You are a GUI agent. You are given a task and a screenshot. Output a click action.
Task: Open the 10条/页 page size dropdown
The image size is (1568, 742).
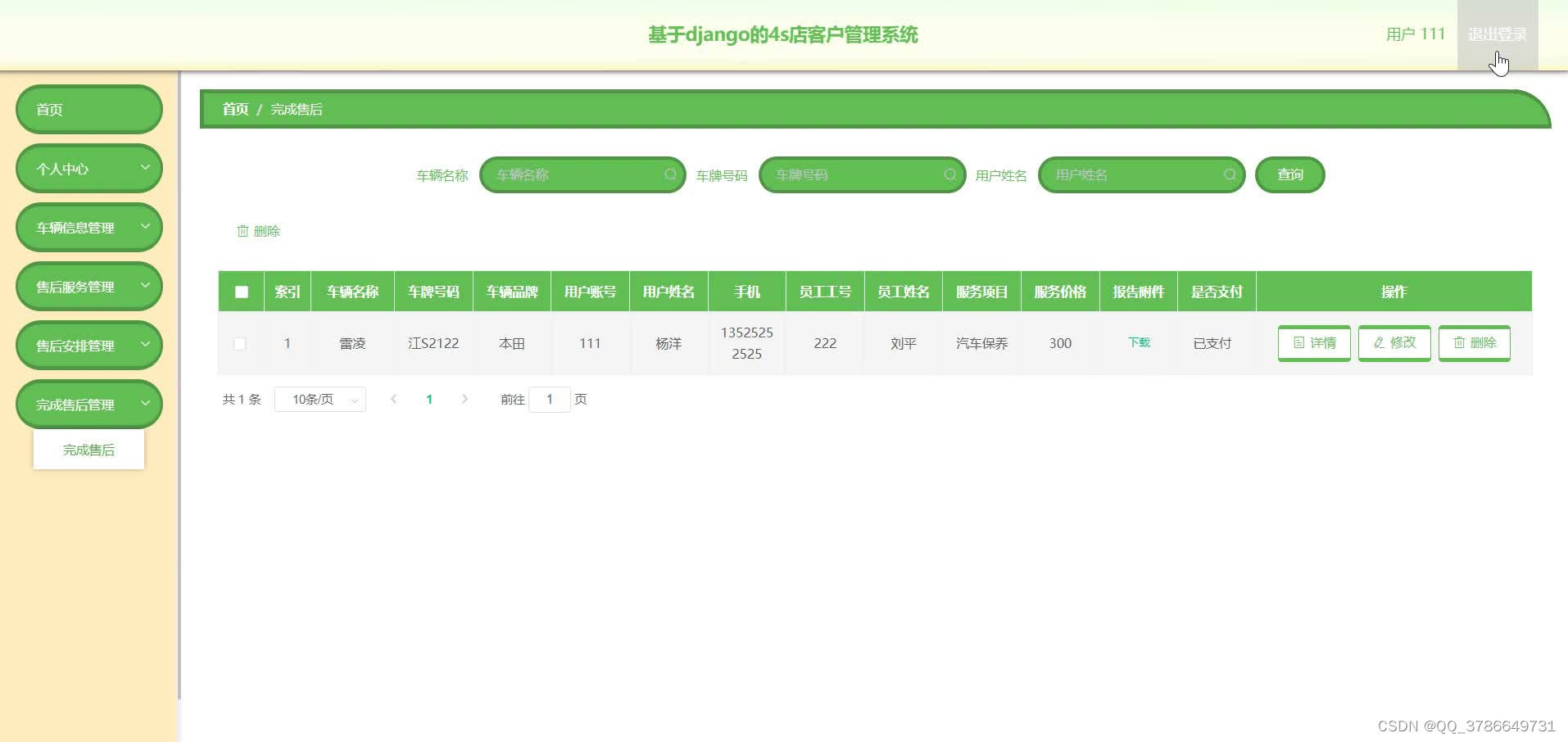pos(320,399)
